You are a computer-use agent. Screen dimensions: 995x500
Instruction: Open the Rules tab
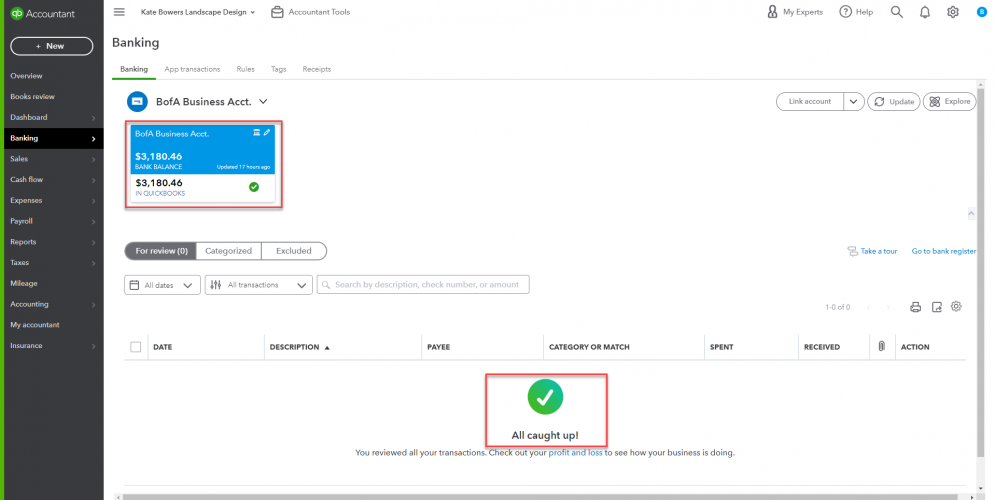pos(246,69)
